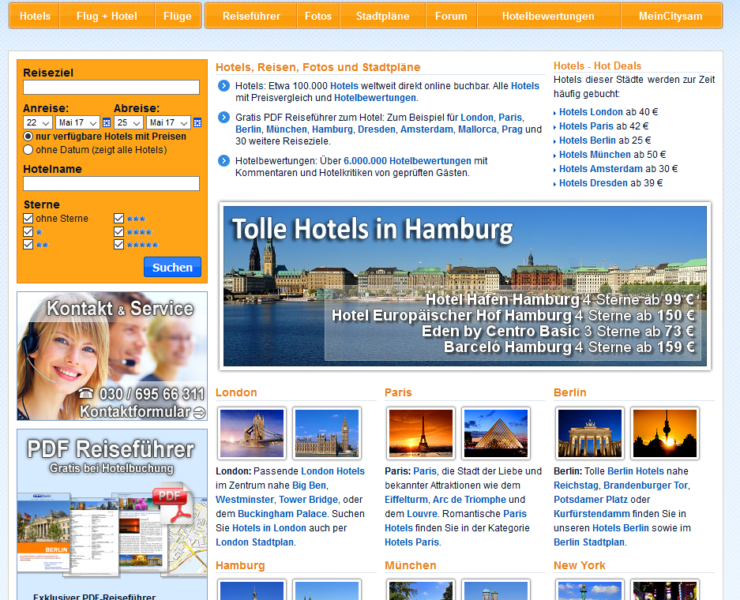This screenshot has height=600, width=740.
Task: Click the PDF Reiseführer banner heading
Action: pos(110,449)
